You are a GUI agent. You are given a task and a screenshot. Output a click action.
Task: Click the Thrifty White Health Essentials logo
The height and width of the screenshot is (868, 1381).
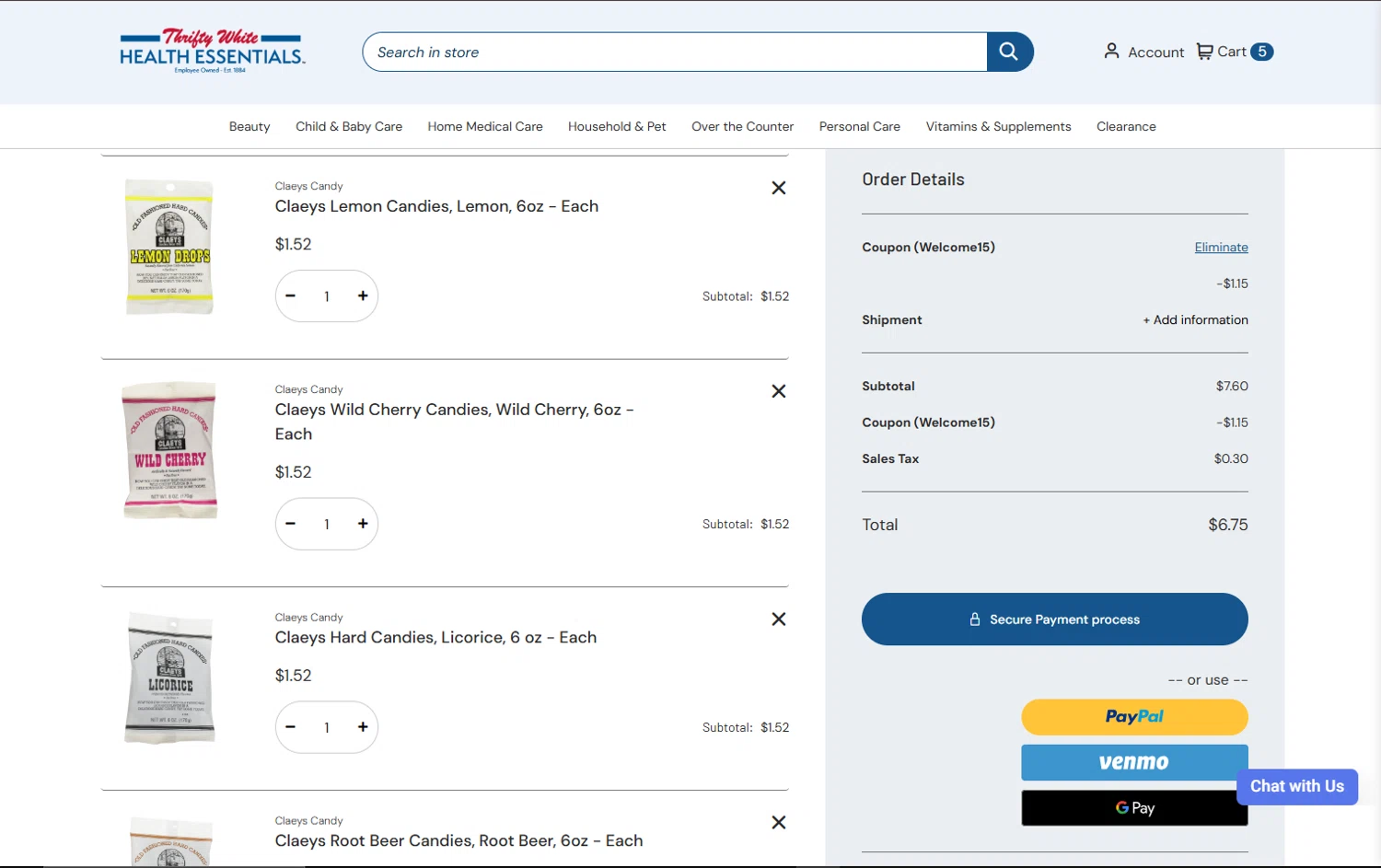coord(212,51)
